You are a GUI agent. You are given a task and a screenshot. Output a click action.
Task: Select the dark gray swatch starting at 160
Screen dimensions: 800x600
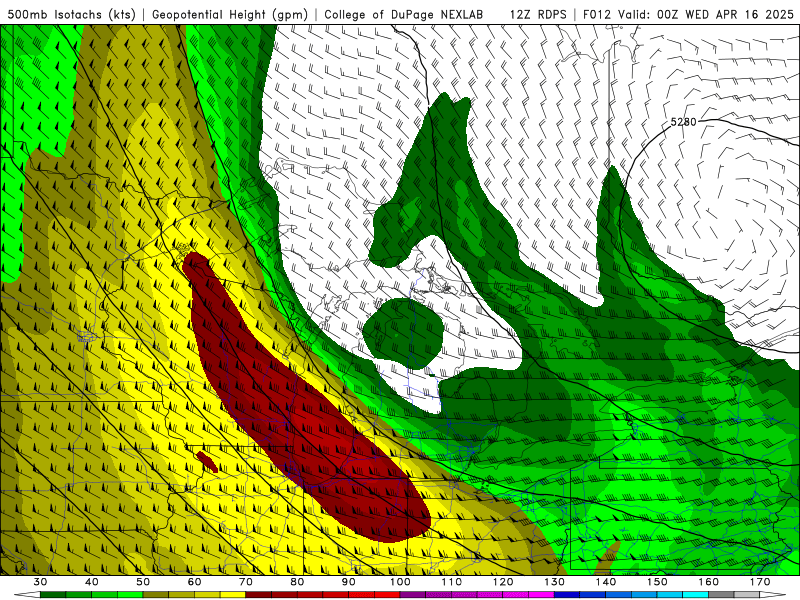click(721, 595)
